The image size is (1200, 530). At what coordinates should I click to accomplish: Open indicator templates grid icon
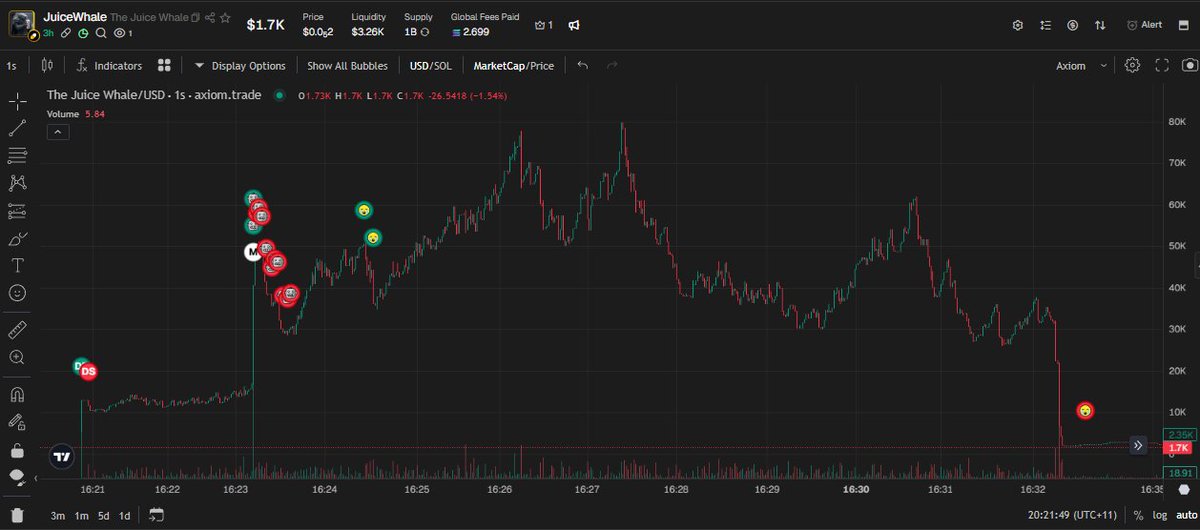165,65
